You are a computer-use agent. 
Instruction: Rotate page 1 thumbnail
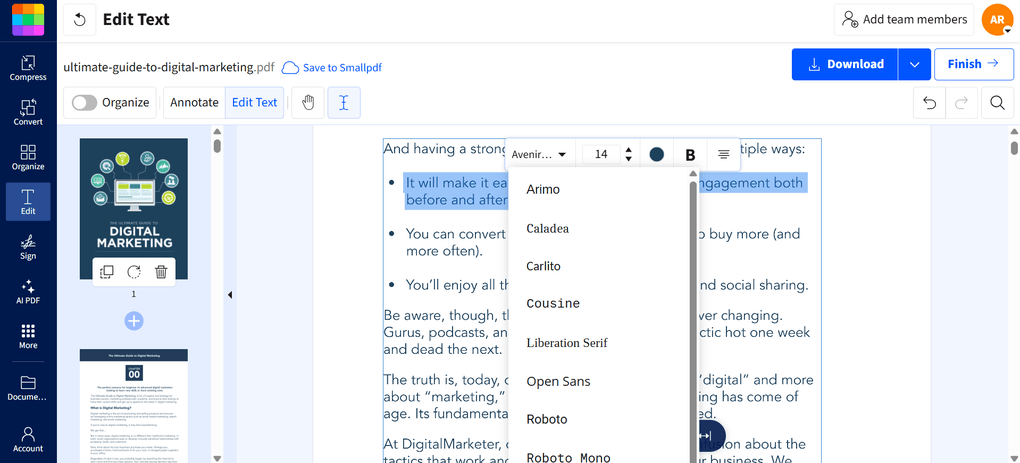coord(134,272)
